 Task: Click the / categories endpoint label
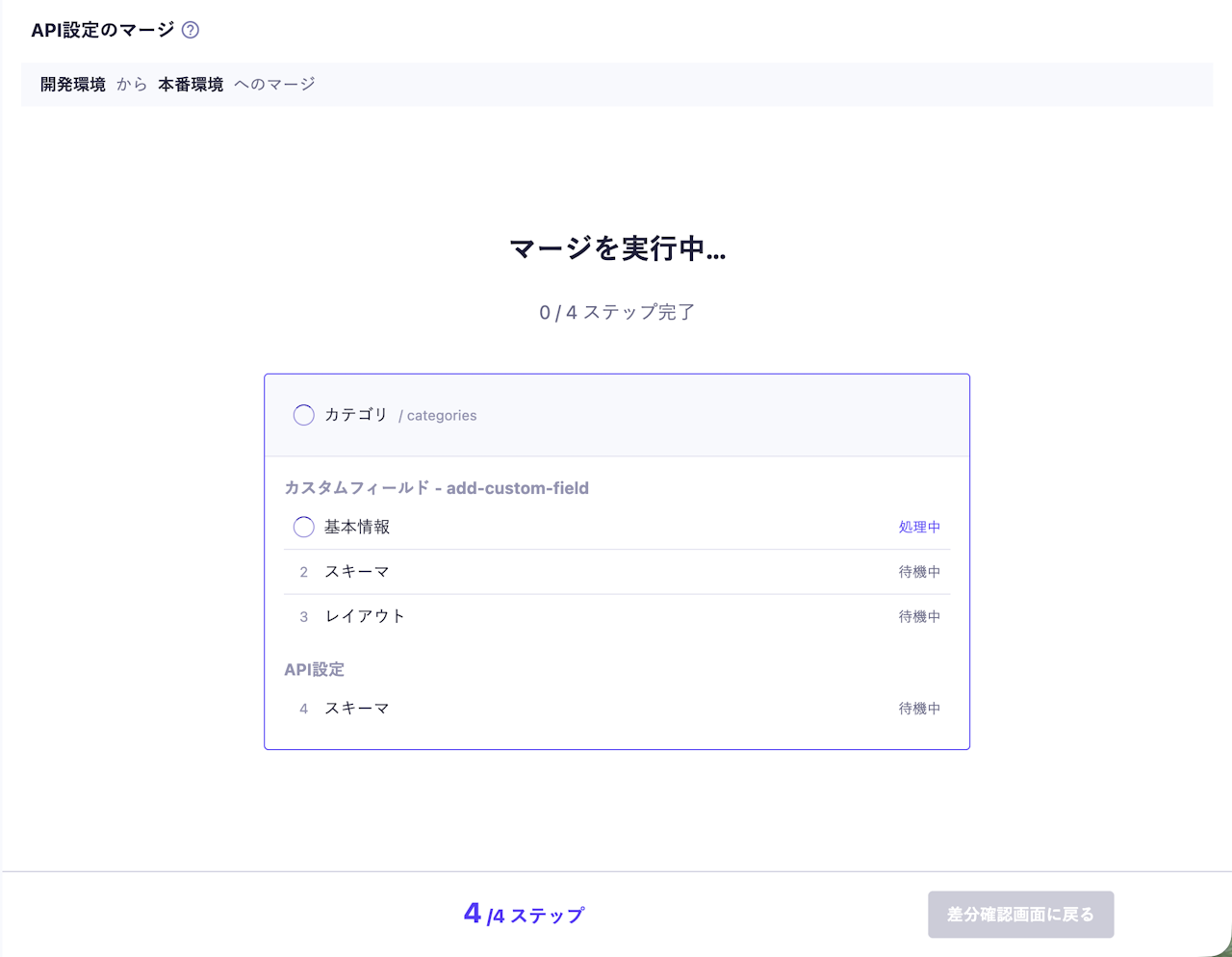click(x=438, y=416)
